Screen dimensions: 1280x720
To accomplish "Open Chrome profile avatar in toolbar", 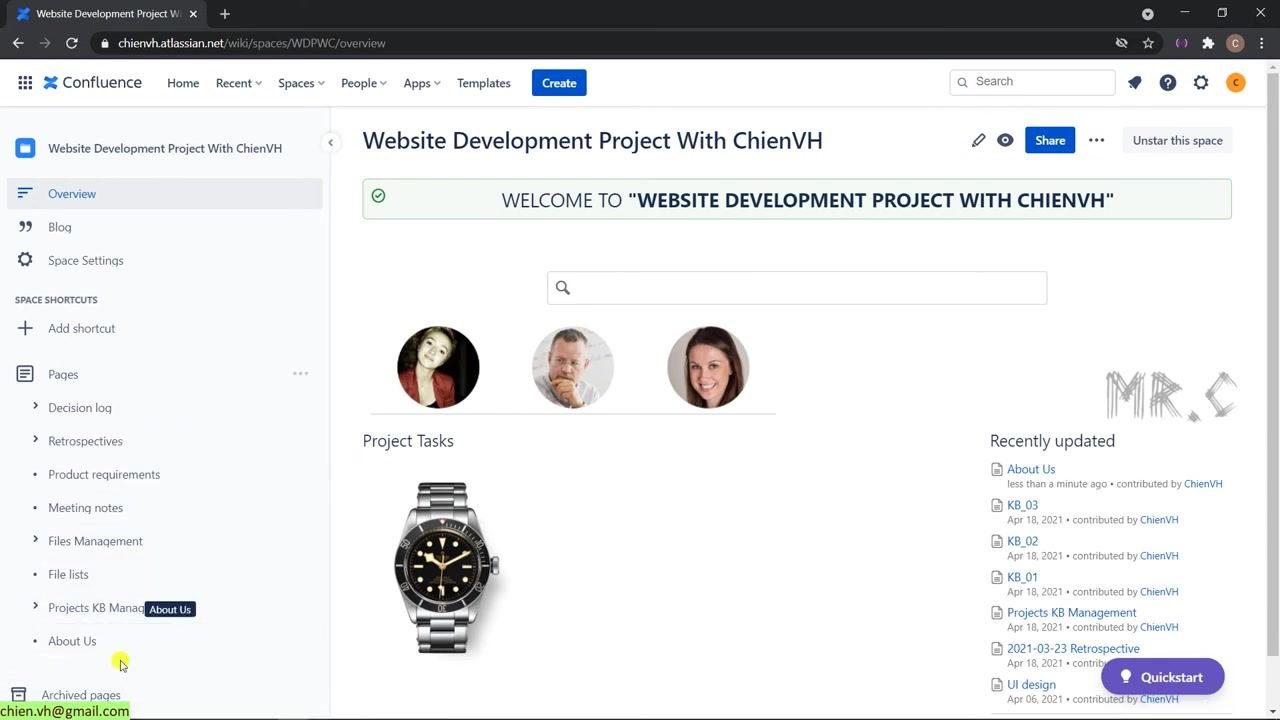I will (1235, 43).
